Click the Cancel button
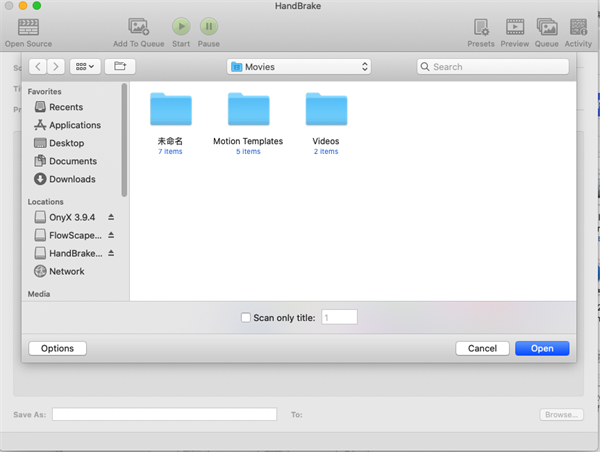600x452 pixels. 482,348
